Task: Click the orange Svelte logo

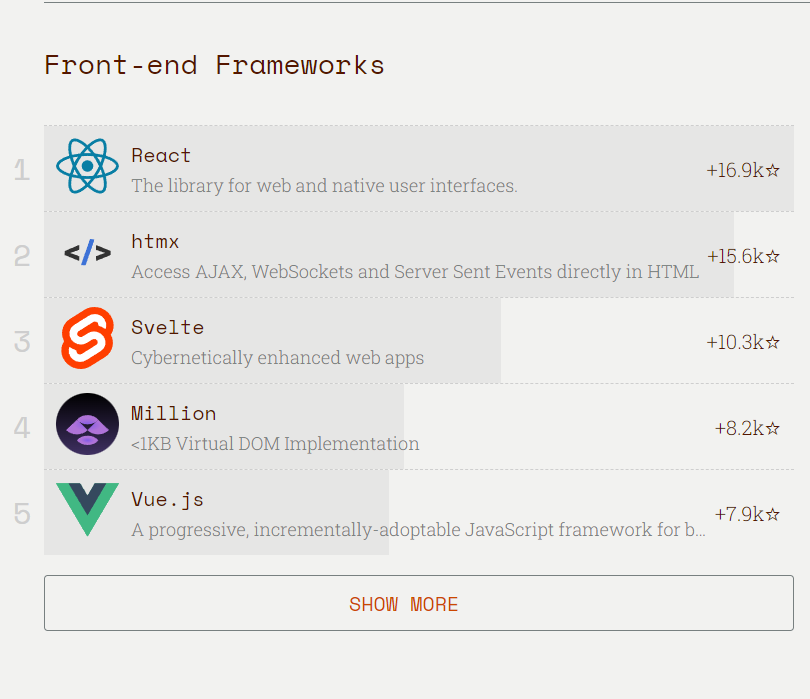Action: (x=87, y=338)
